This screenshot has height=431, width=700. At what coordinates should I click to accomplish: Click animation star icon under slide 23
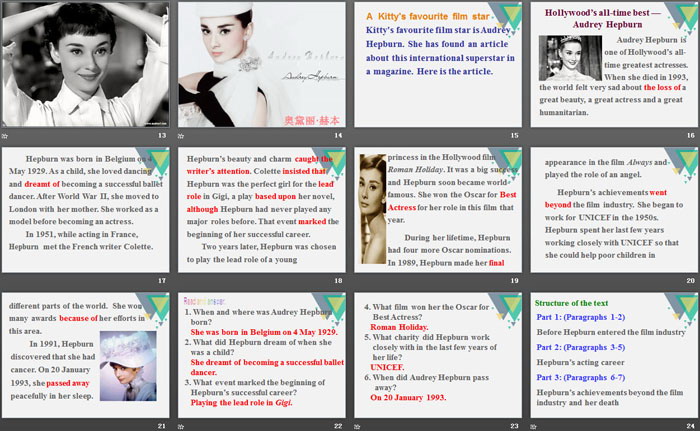[x=357, y=427]
